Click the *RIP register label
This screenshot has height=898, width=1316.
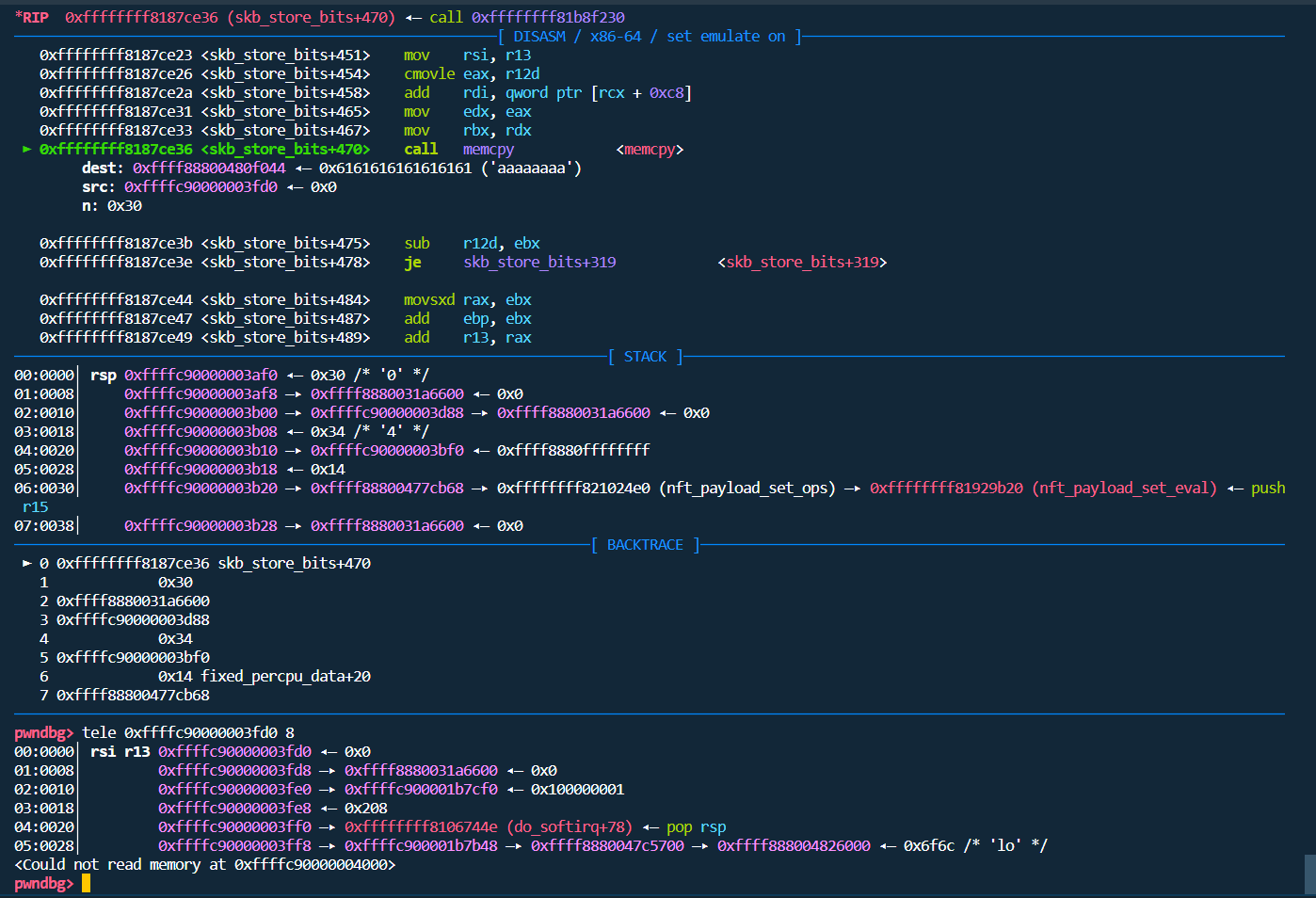(32, 17)
